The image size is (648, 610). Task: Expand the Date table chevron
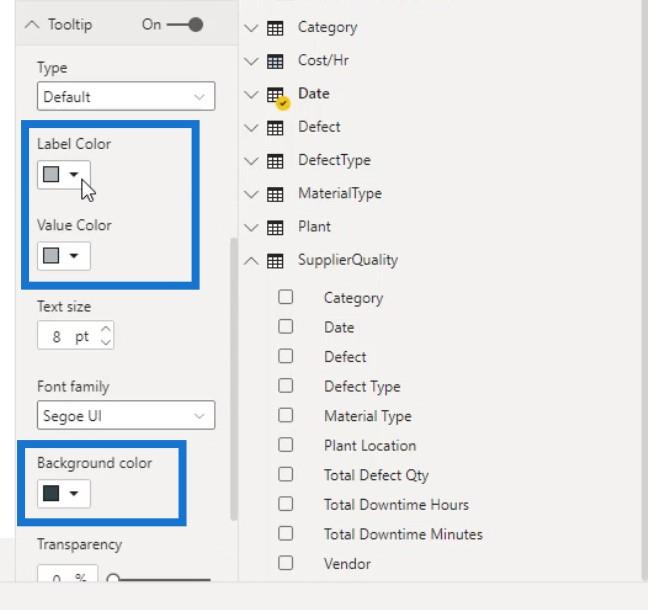point(251,95)
